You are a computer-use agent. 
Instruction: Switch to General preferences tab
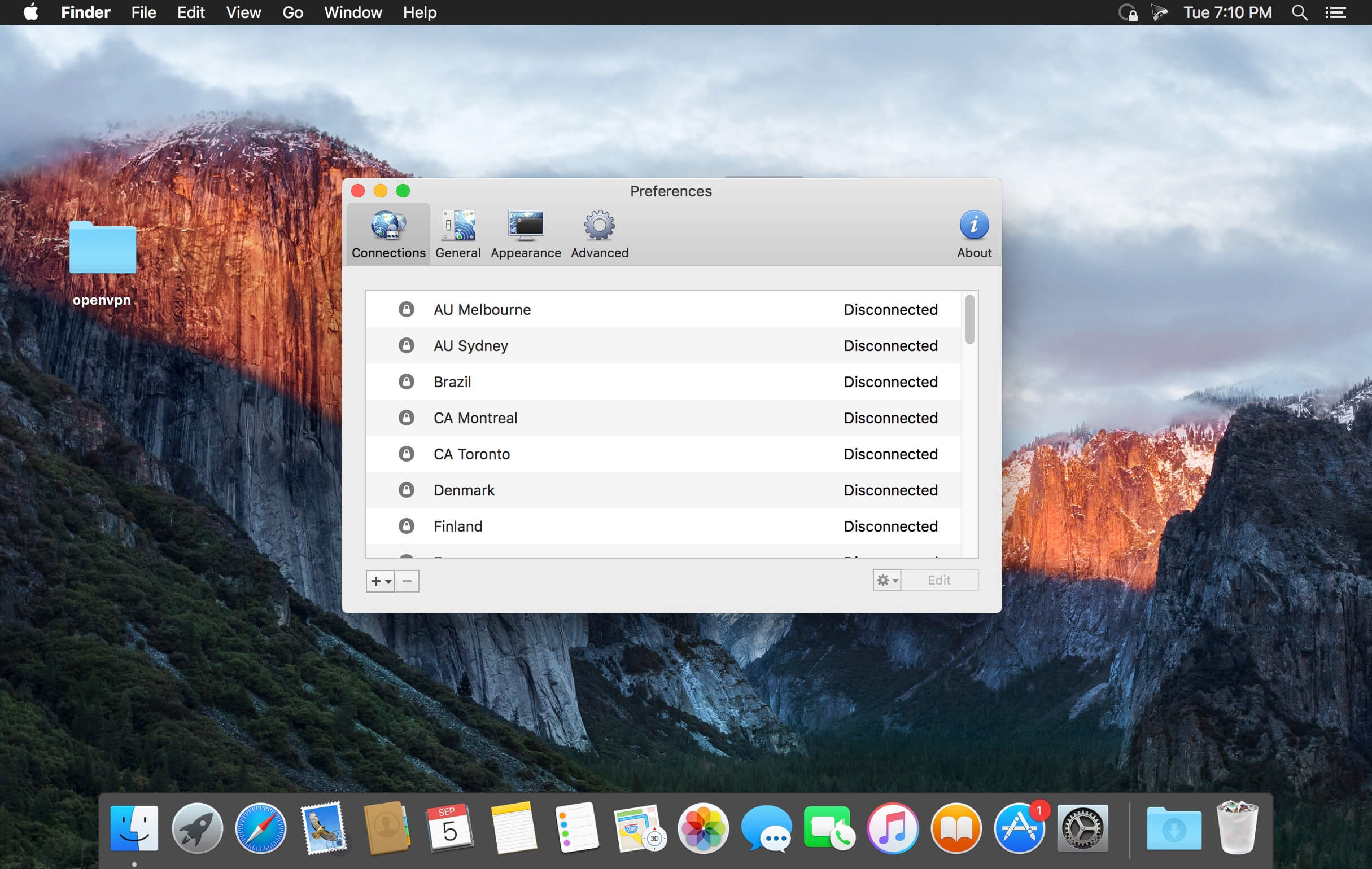[x=457, y=232]
